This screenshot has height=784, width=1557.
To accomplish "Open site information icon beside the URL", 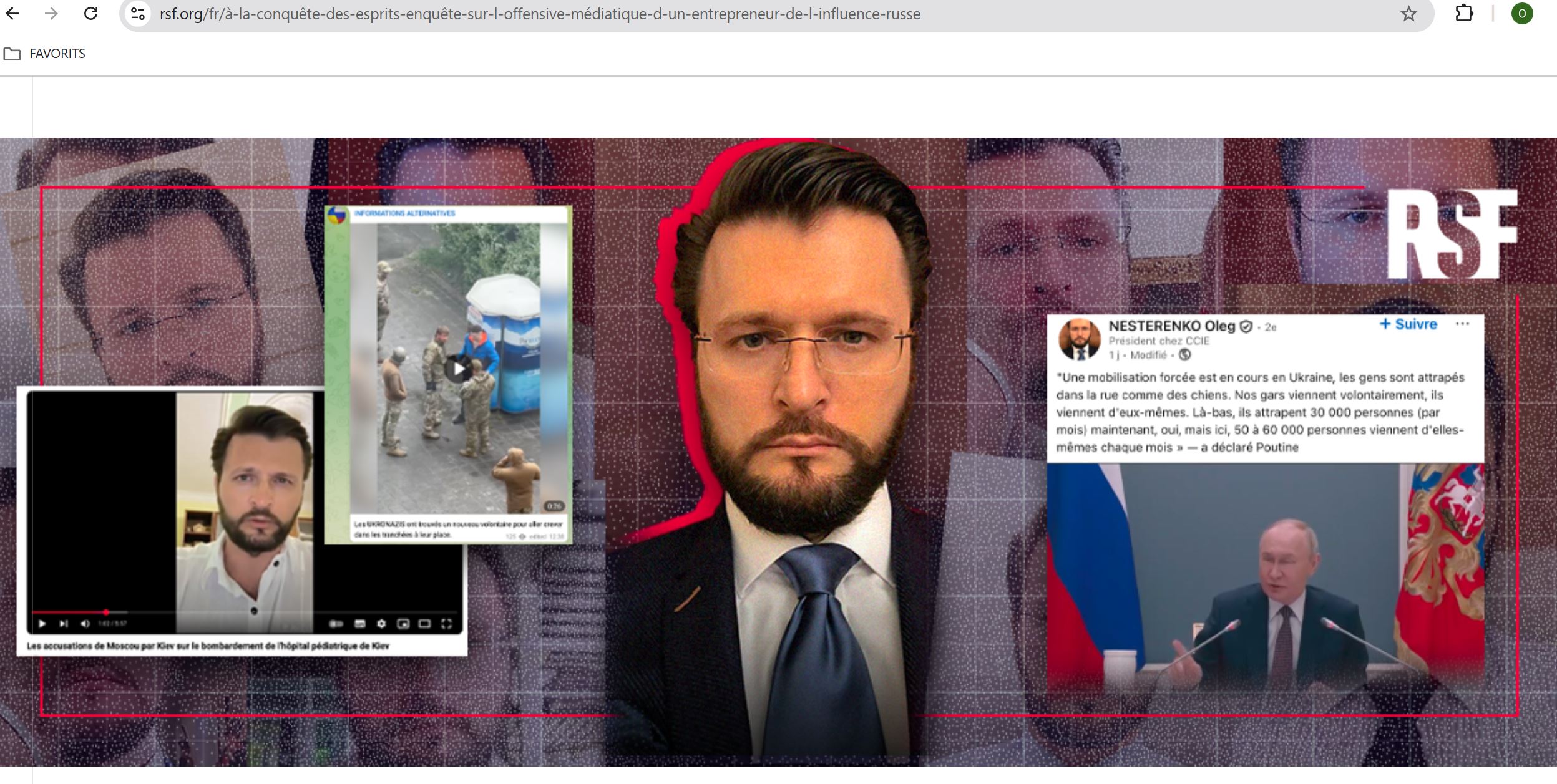I will point(138,14).
